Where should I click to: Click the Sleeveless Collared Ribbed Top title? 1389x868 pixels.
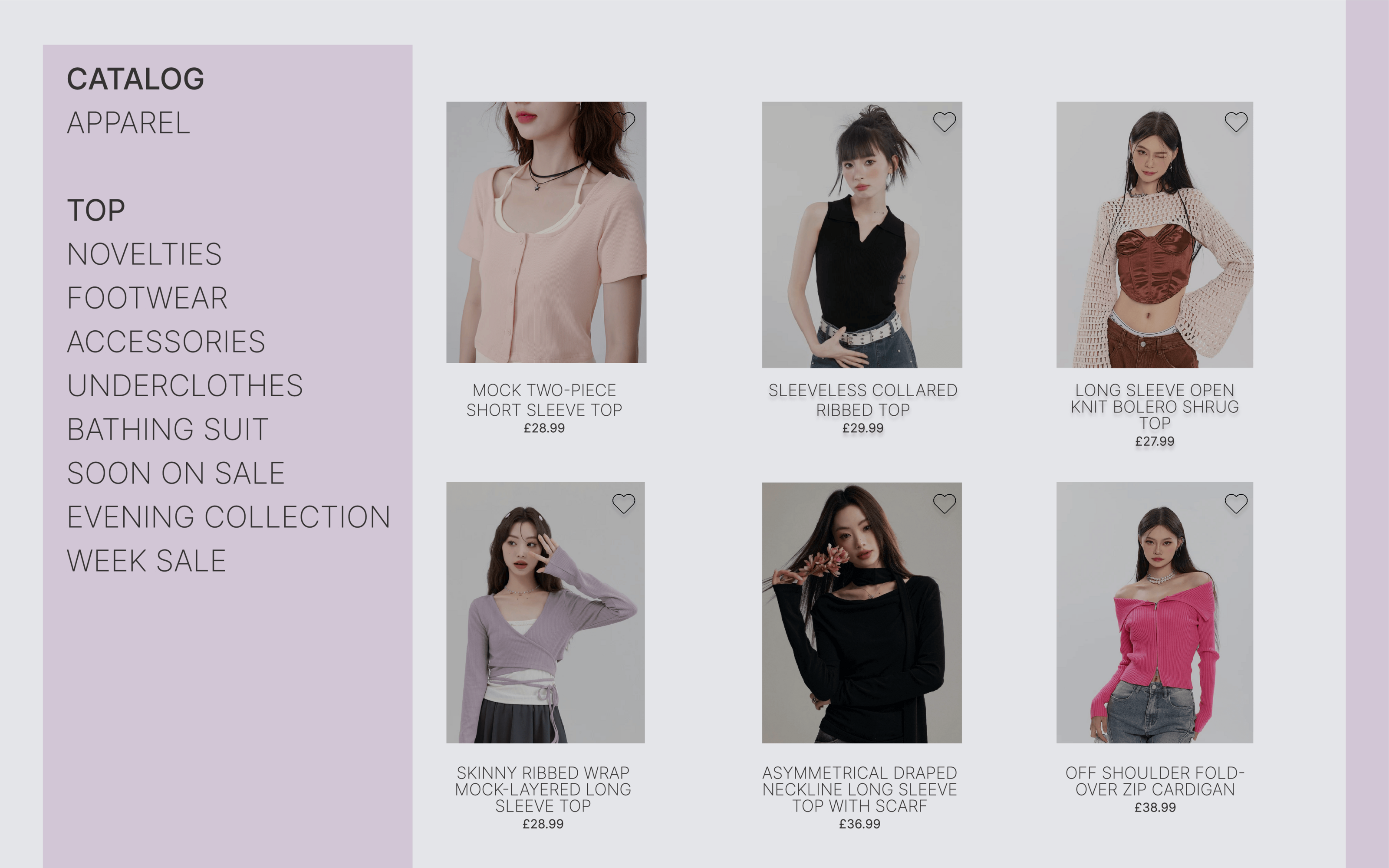[862, 400]
